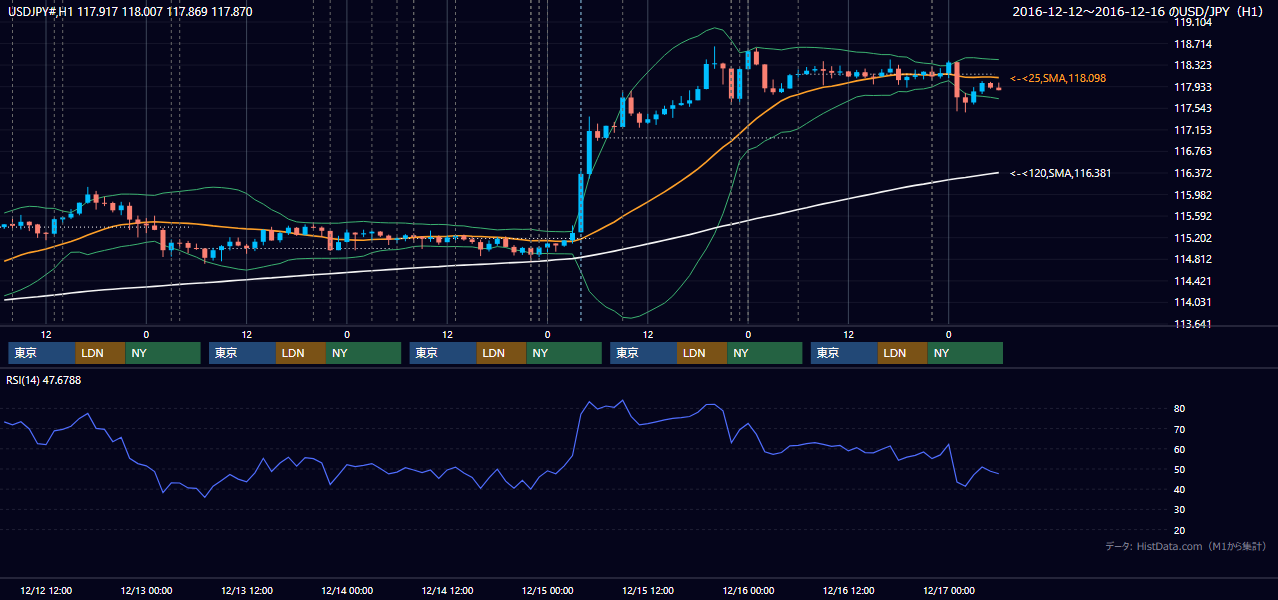This screenshot has width=1278, height=600.
Task: Click the 12/13 00:00 time axis label
Action: coord(146,590)
